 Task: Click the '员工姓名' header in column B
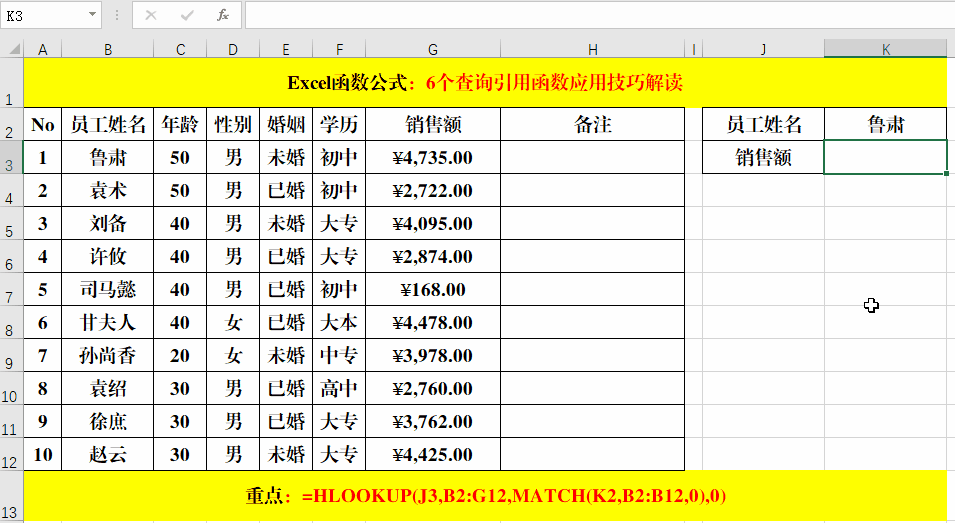click(108, 125)
